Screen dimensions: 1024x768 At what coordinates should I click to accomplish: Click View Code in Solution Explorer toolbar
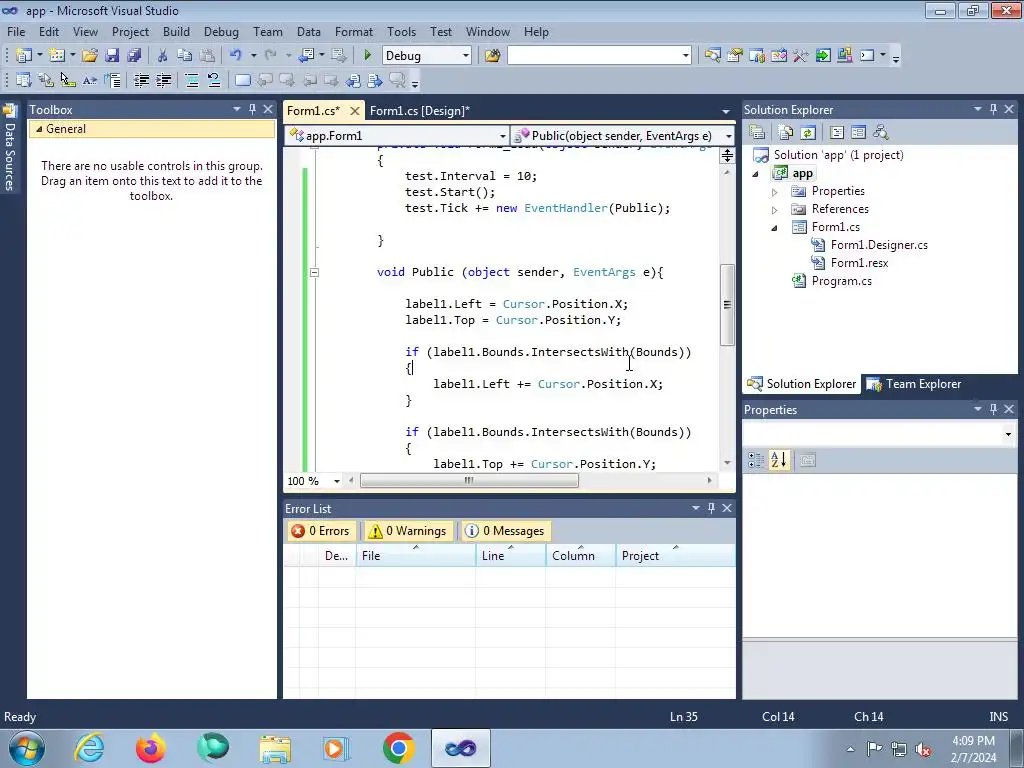[x=837, y=133]
